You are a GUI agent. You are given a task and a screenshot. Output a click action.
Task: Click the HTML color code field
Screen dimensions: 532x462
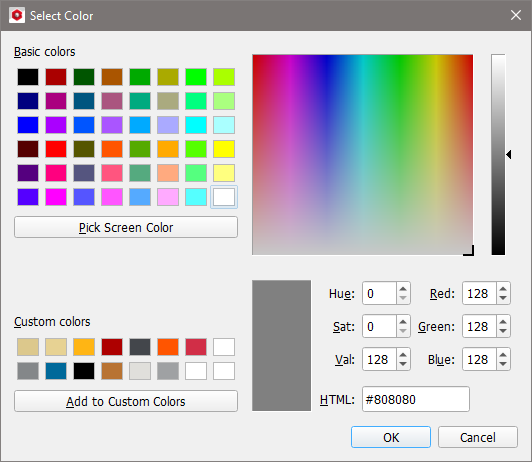416,399
